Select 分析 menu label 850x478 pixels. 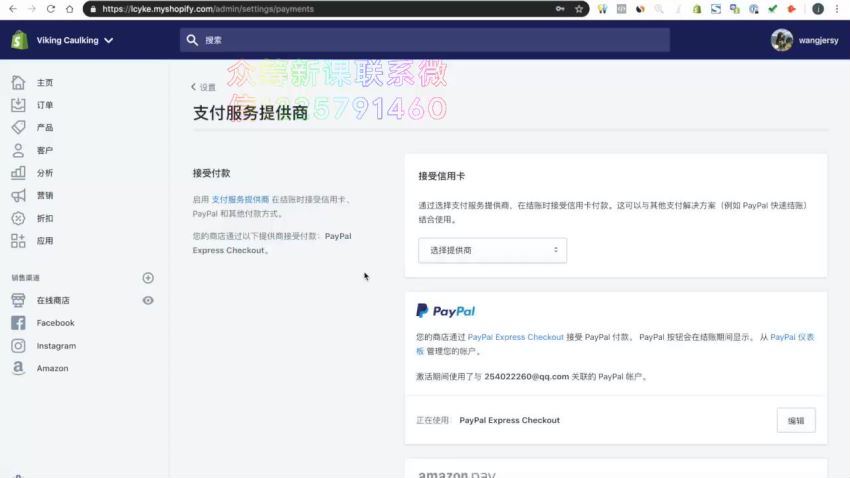coord(45,173)
